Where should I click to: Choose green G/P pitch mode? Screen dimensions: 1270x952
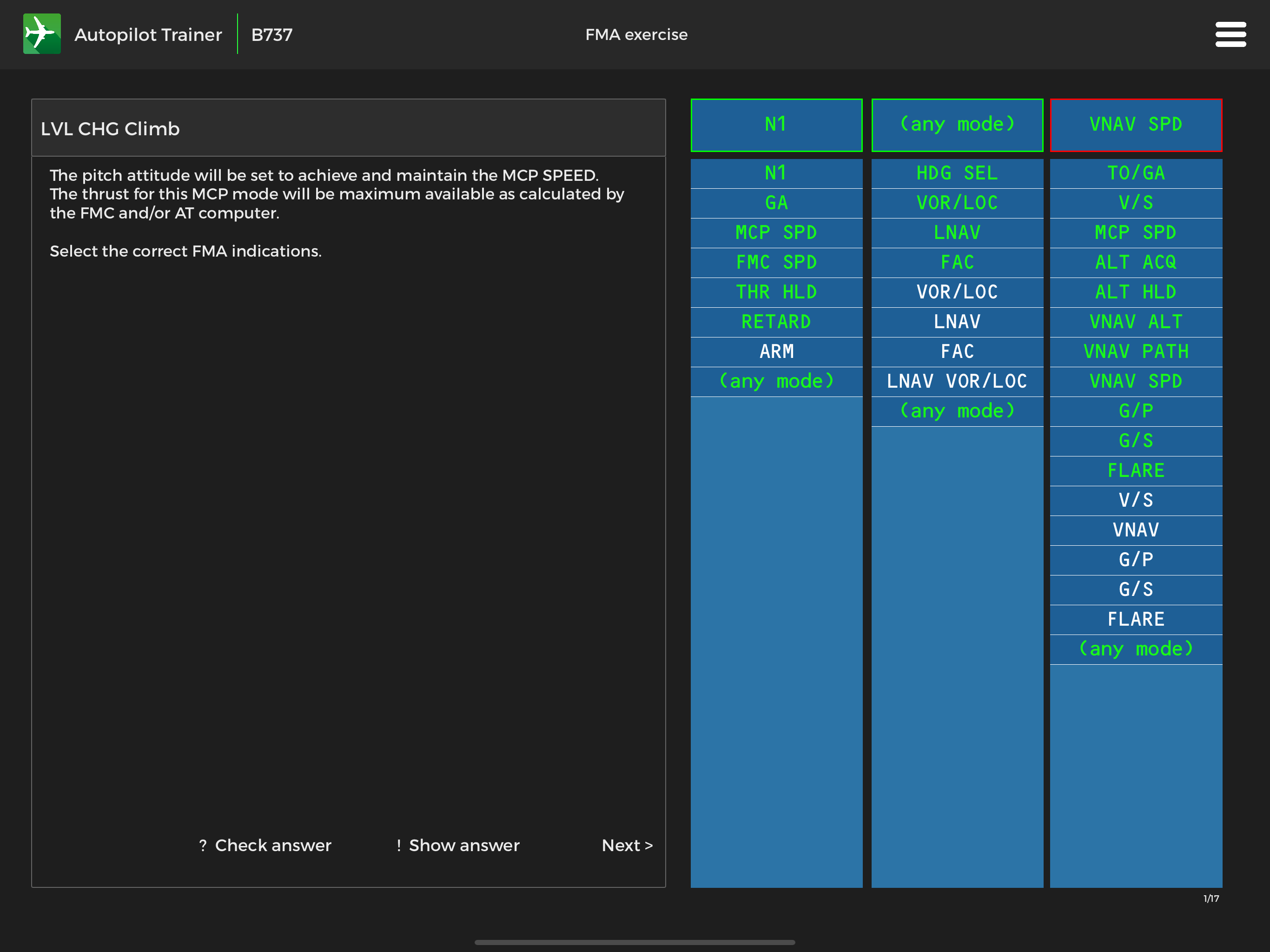coord(1136,412)
